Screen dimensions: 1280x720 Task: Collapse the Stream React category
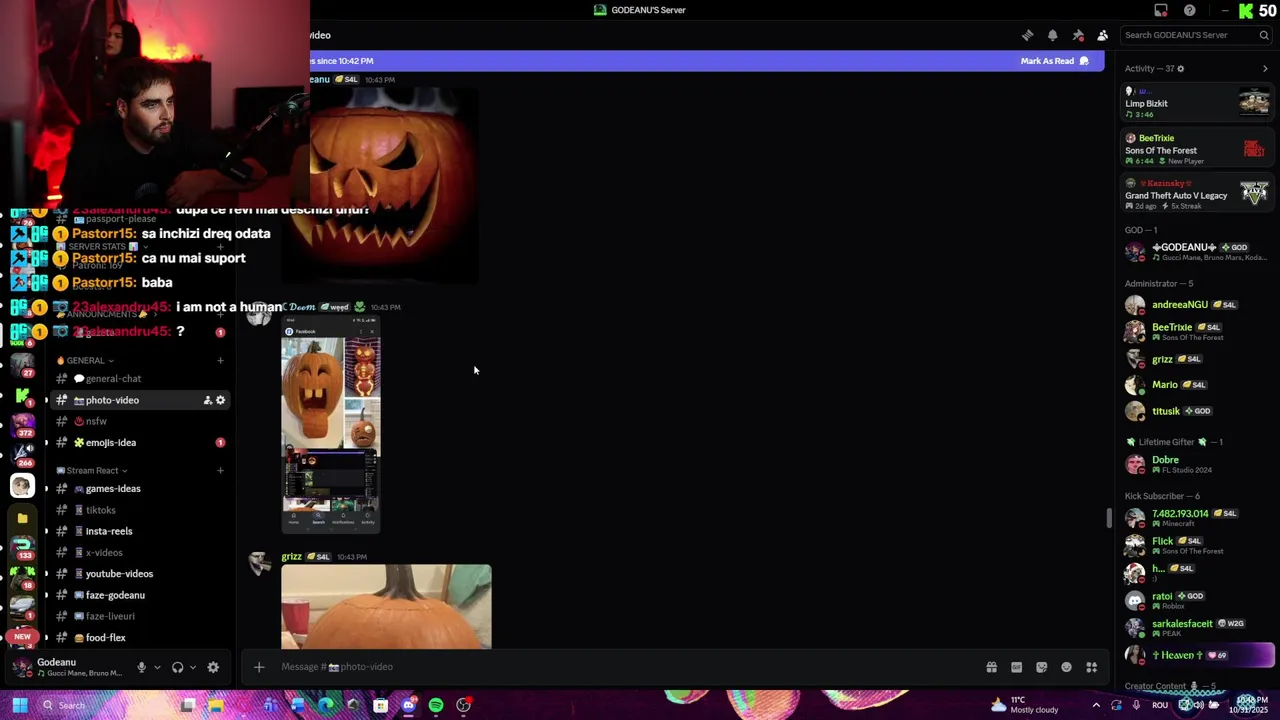pos(92,470)
